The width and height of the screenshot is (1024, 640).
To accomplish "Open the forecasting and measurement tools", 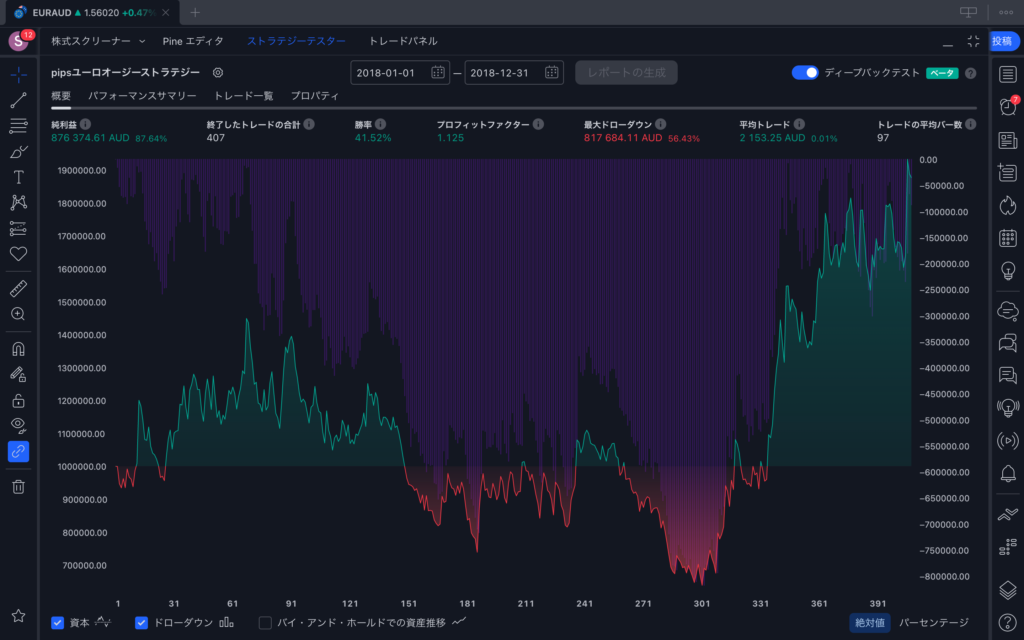I will click(18, 228).
